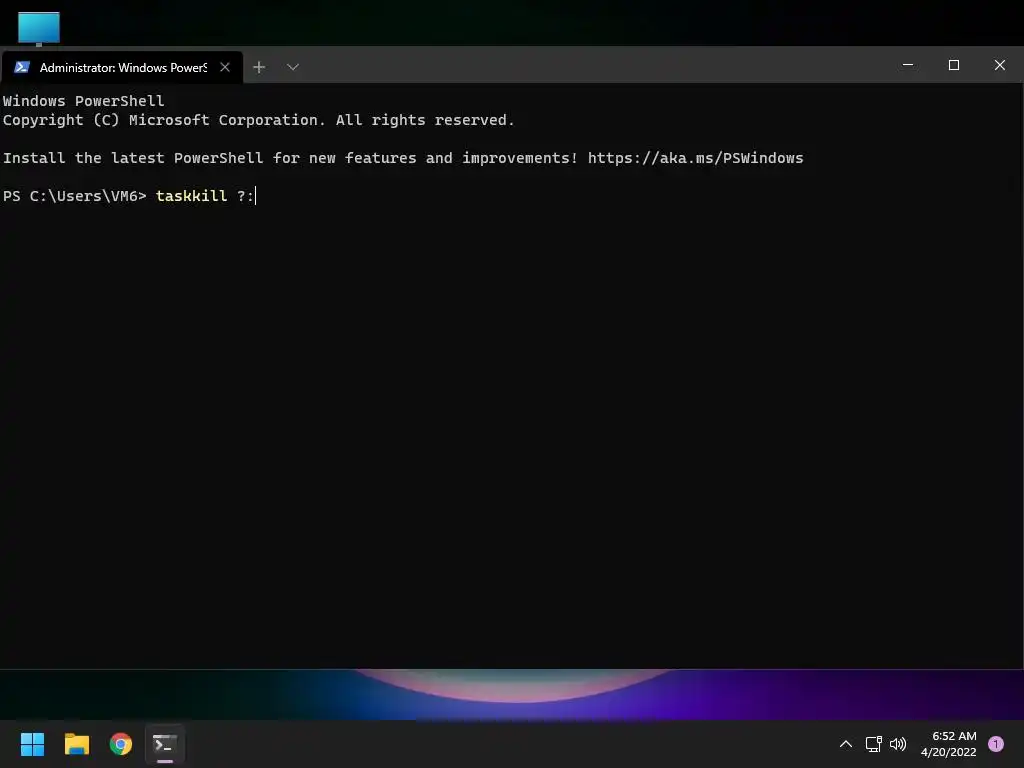Close the Windows Terminal window

[x=999, y=65]
